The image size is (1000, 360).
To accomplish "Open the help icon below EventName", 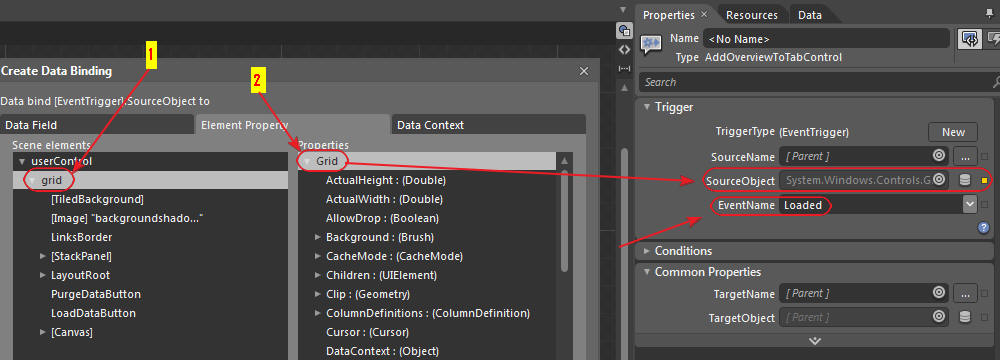I will pyautogui.click(x=983, y=228).
